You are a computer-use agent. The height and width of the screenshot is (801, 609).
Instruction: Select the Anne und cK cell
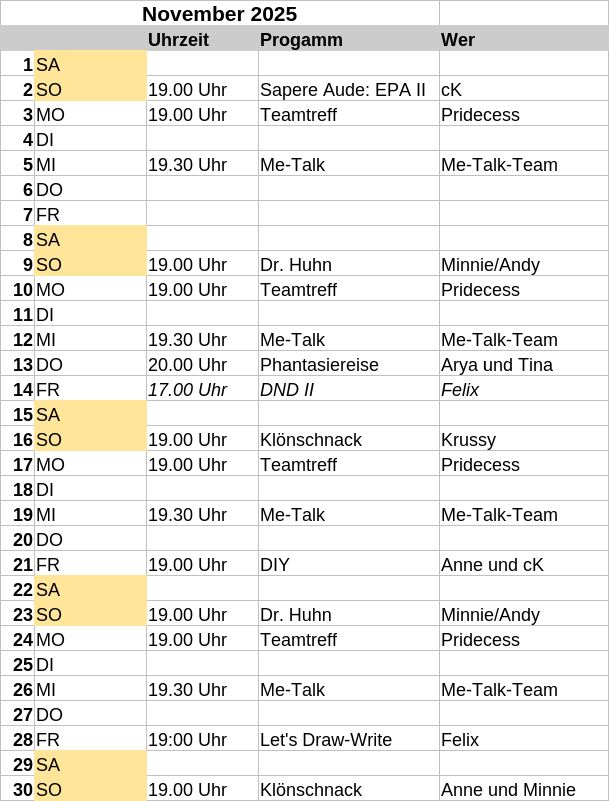pyautogui.click(x=492, y=565)
